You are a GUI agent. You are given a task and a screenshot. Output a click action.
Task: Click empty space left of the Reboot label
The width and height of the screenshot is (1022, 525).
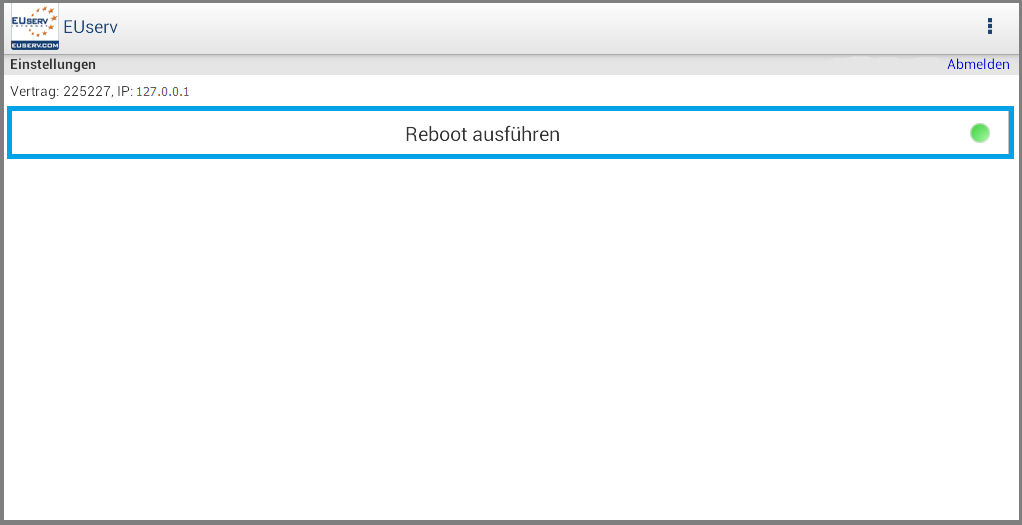click(x=209, y=134)
